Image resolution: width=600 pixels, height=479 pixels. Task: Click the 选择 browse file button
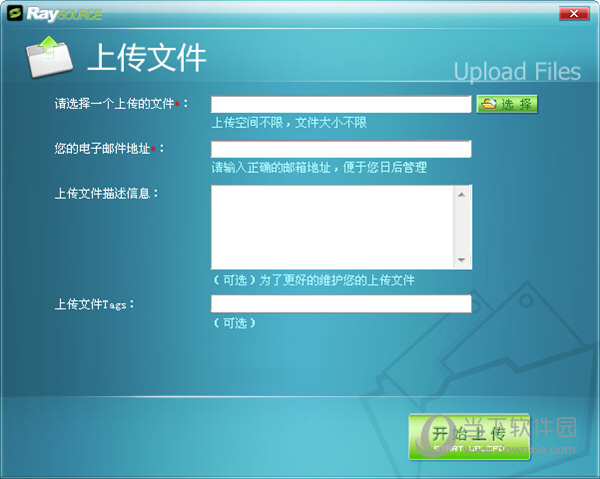tap(507, 104)
